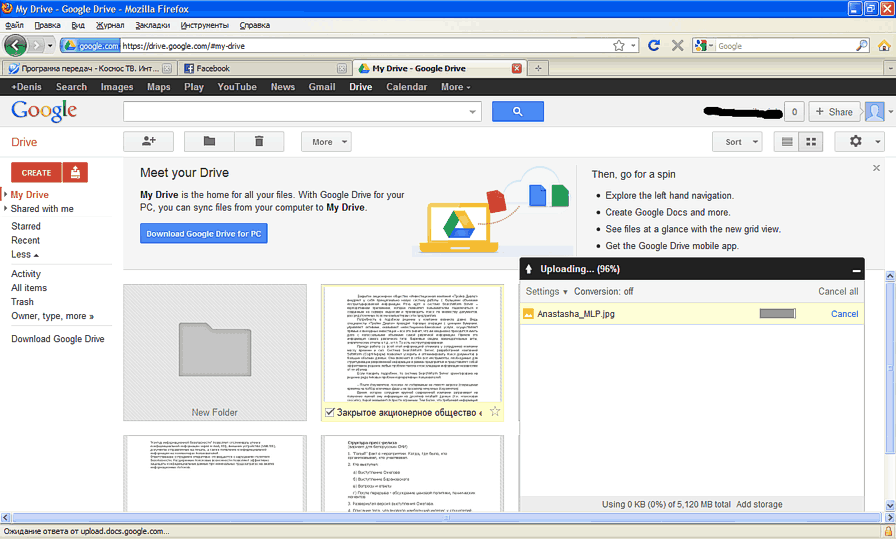Uncheck the Закрытое акционерное общество checkbox
This screenshot has width=896, height=539.
click(x=330, y=412)
